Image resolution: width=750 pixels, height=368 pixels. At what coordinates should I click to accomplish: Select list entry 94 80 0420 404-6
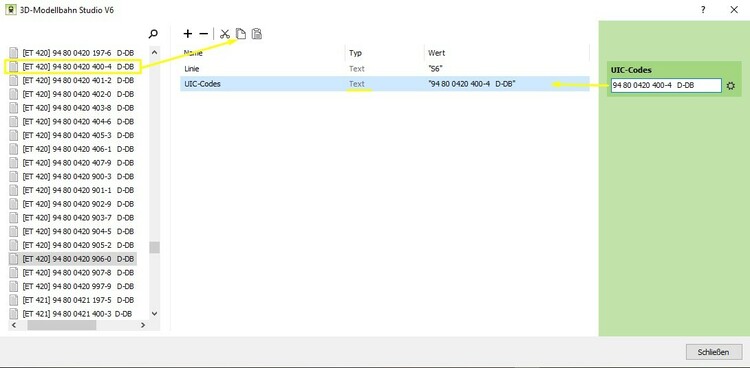pyautogui.click(x=72, y=122)
